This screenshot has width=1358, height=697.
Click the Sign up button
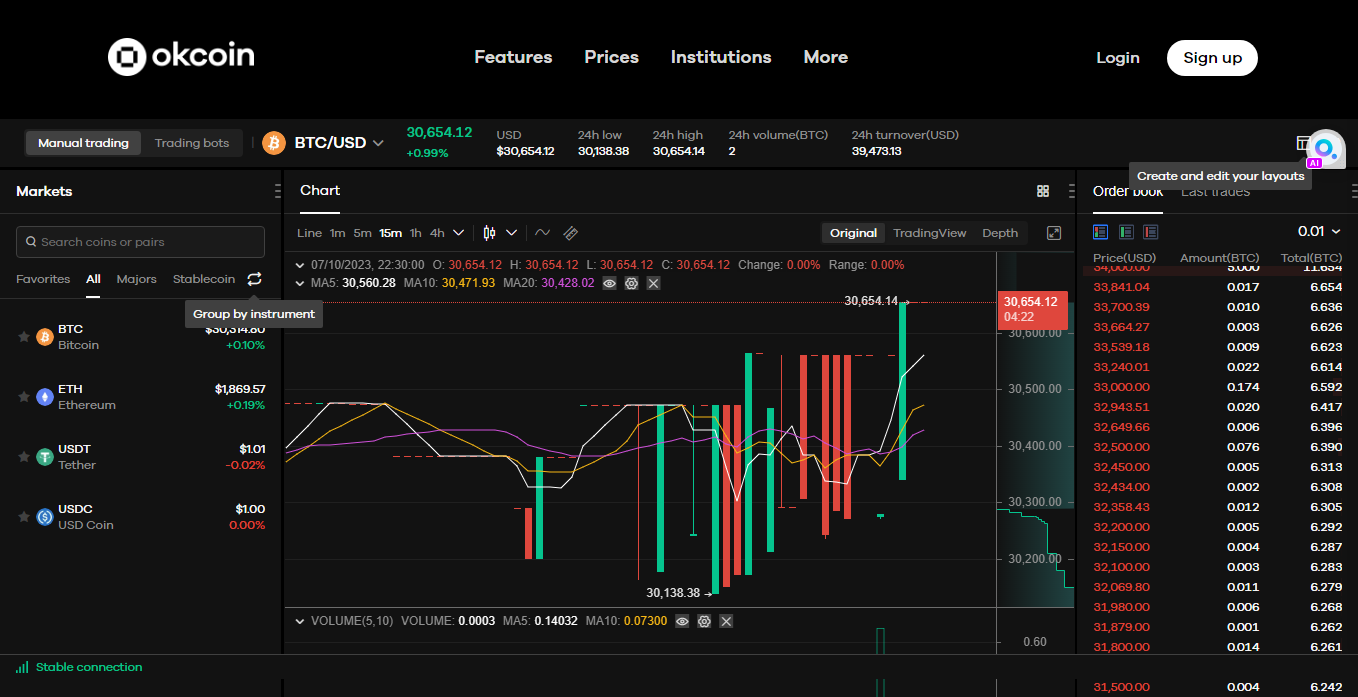coord(1212,58)
